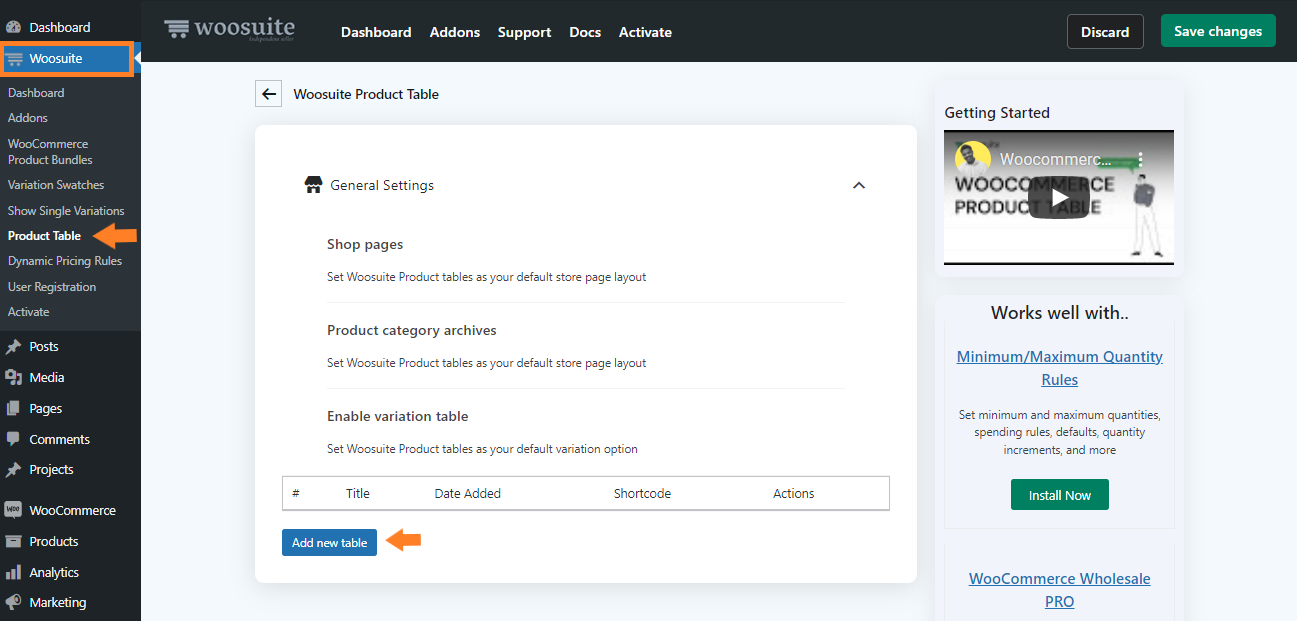Click the Shortcode column header
The image size is (1297, 621).
pyautogui.click(x=642, y=494)
